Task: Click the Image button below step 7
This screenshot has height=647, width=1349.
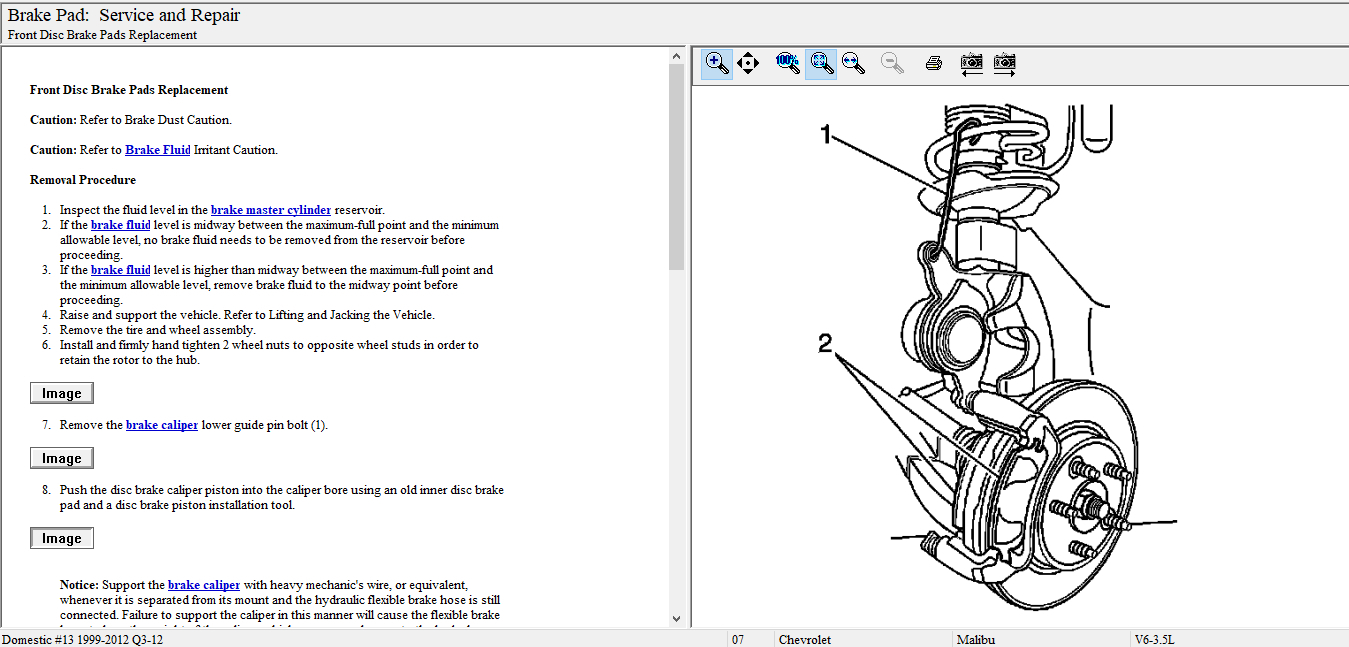Action: click(62, 458)
